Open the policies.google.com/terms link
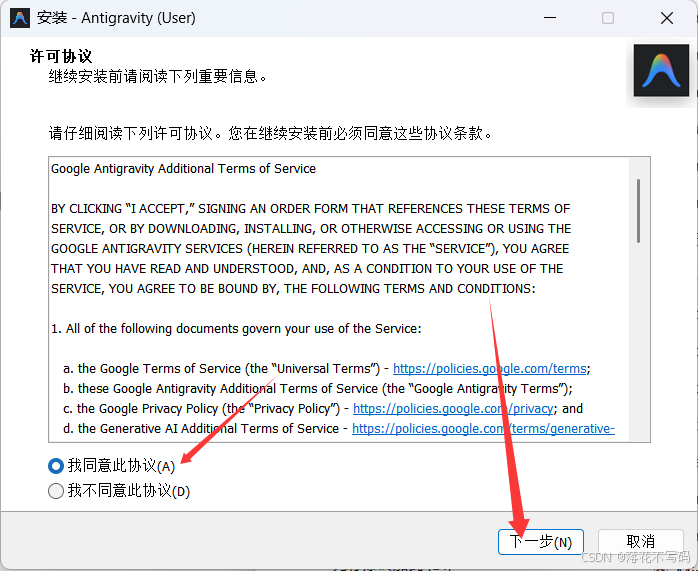 coord(489,369)
